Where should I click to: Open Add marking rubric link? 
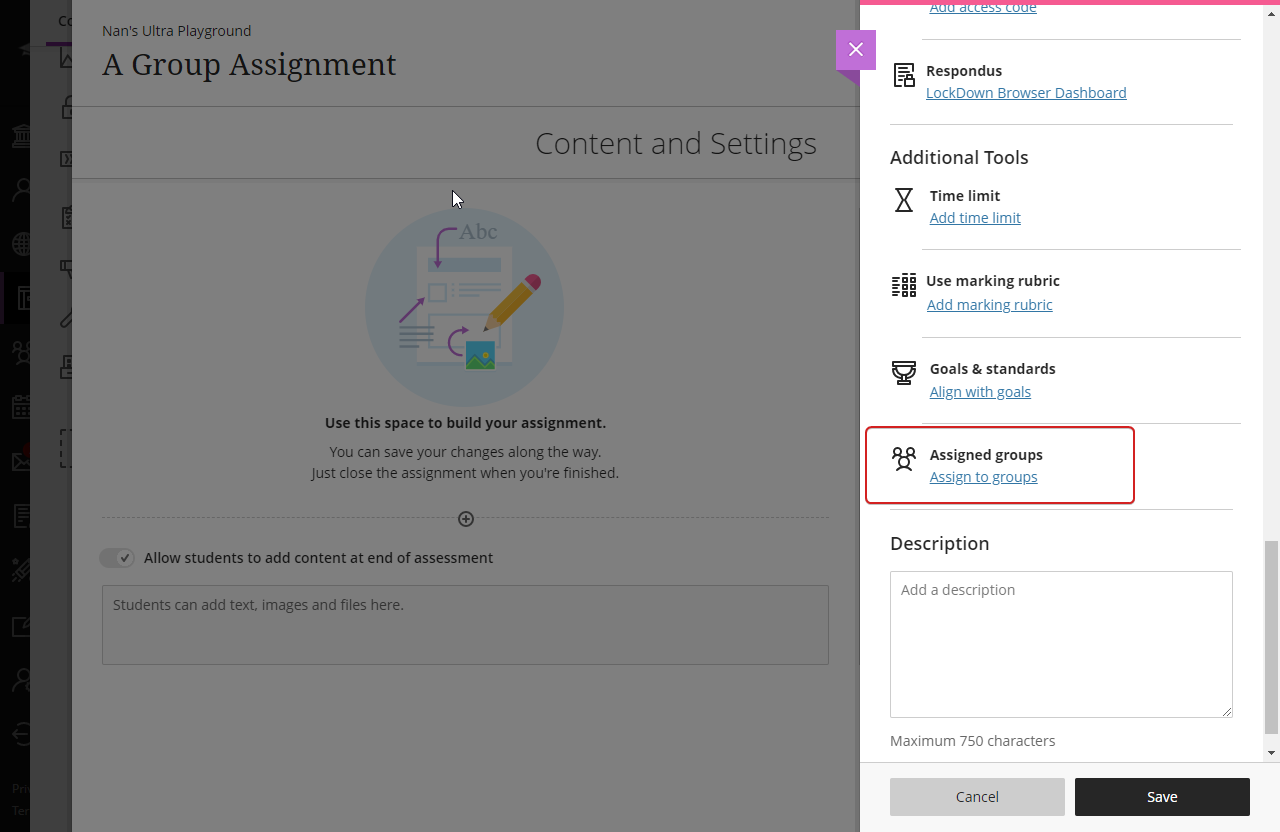click(989, 305)
